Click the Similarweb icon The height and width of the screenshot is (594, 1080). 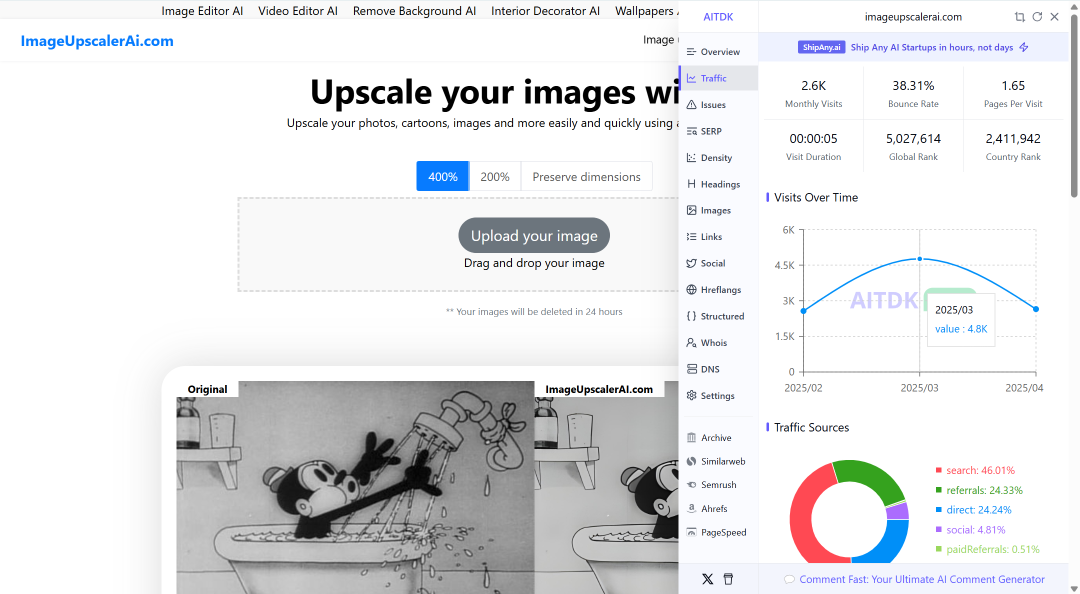692,461
